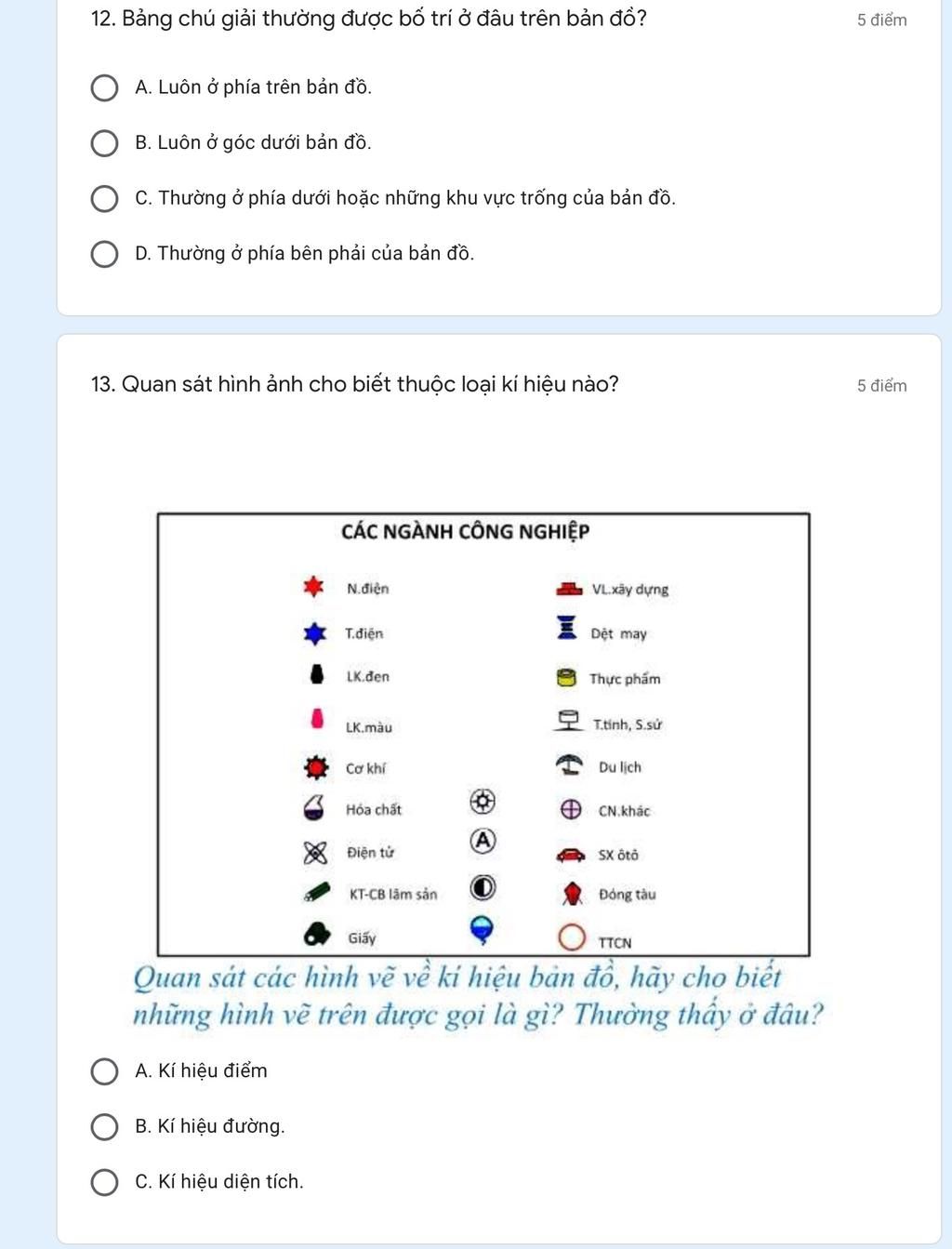Image resolution: width=952 pixels, height=1249 pixels.
Task: Click the SX ôtô red car symbol
Action: pyautogui.click(x=571, y=854)
